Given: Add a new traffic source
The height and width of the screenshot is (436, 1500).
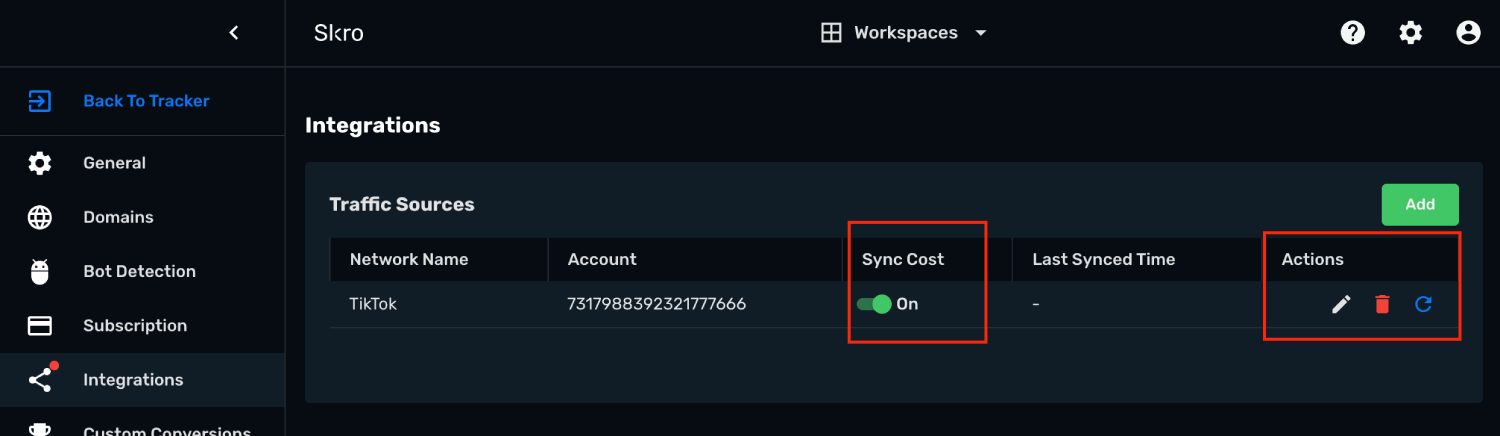Looking at the screenshot, I should tap(1420, 204).
